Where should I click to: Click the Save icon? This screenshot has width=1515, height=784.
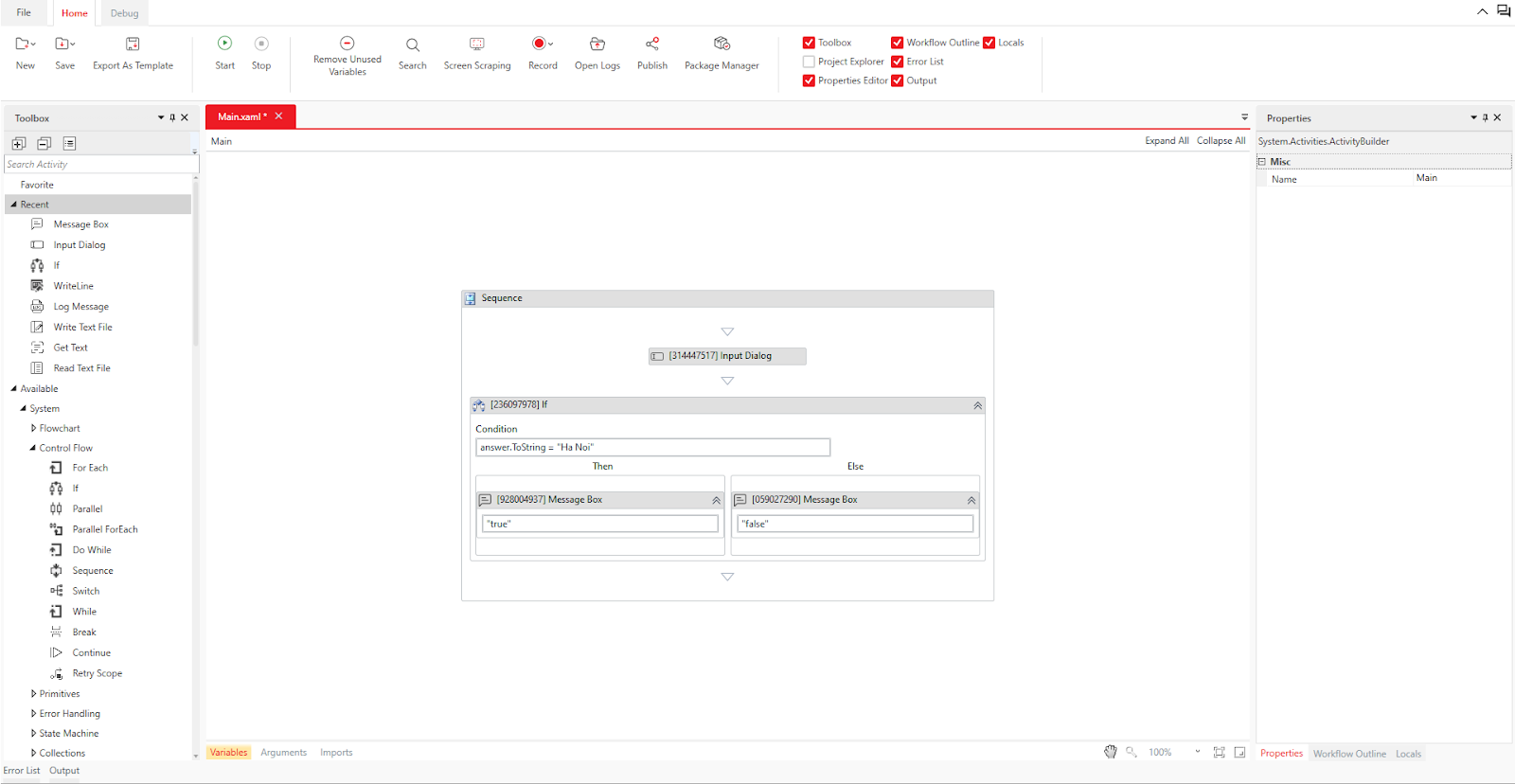(64, 44)
